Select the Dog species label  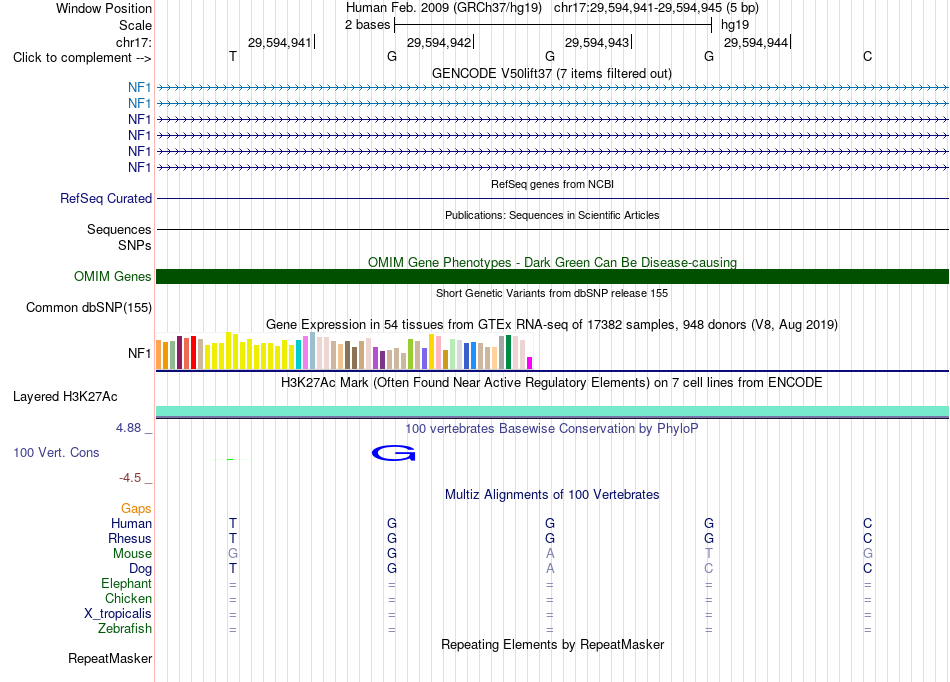(141, 569)
